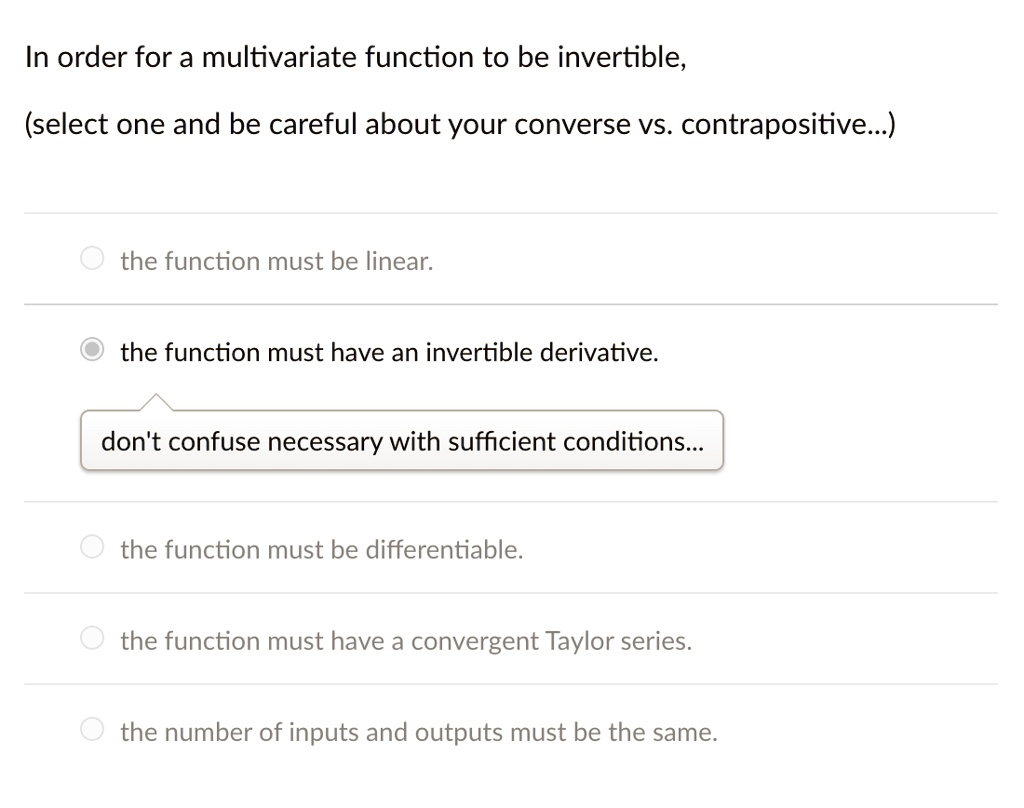Click the text "the function must have an invertible derivative."
Viewport: 1024px width, 808px height.
pos(389,353)
